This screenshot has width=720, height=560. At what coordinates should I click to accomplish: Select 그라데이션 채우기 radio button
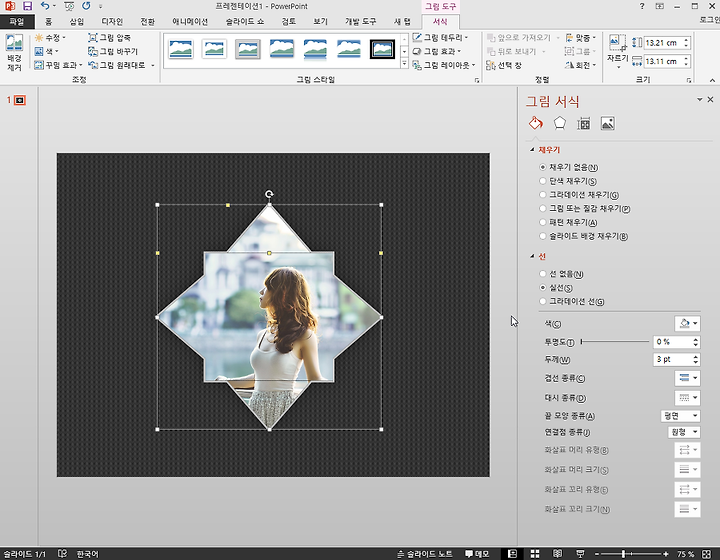click(543, 195)
